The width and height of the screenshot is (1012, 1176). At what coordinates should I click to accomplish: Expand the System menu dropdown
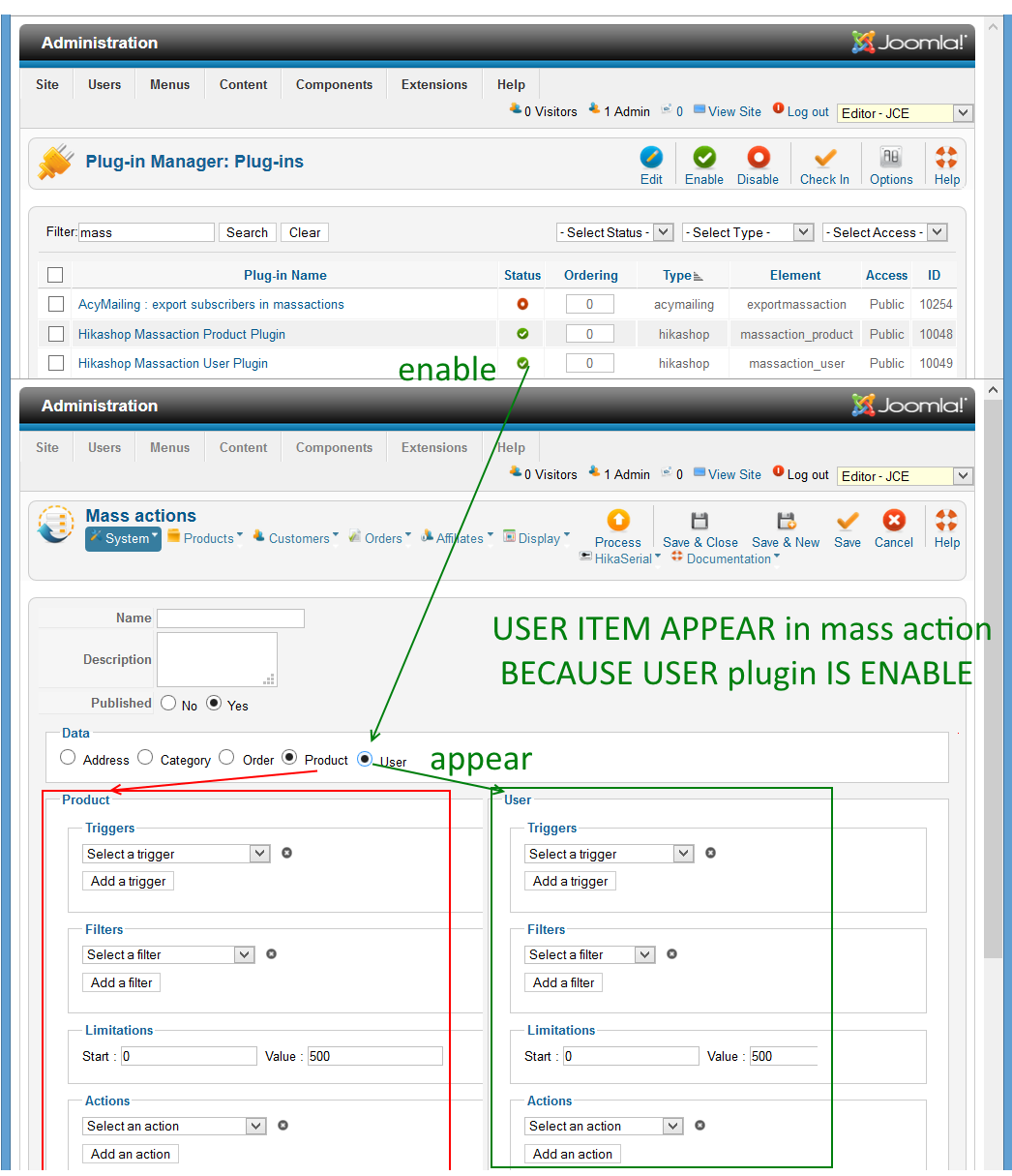(x=123, y=538)
